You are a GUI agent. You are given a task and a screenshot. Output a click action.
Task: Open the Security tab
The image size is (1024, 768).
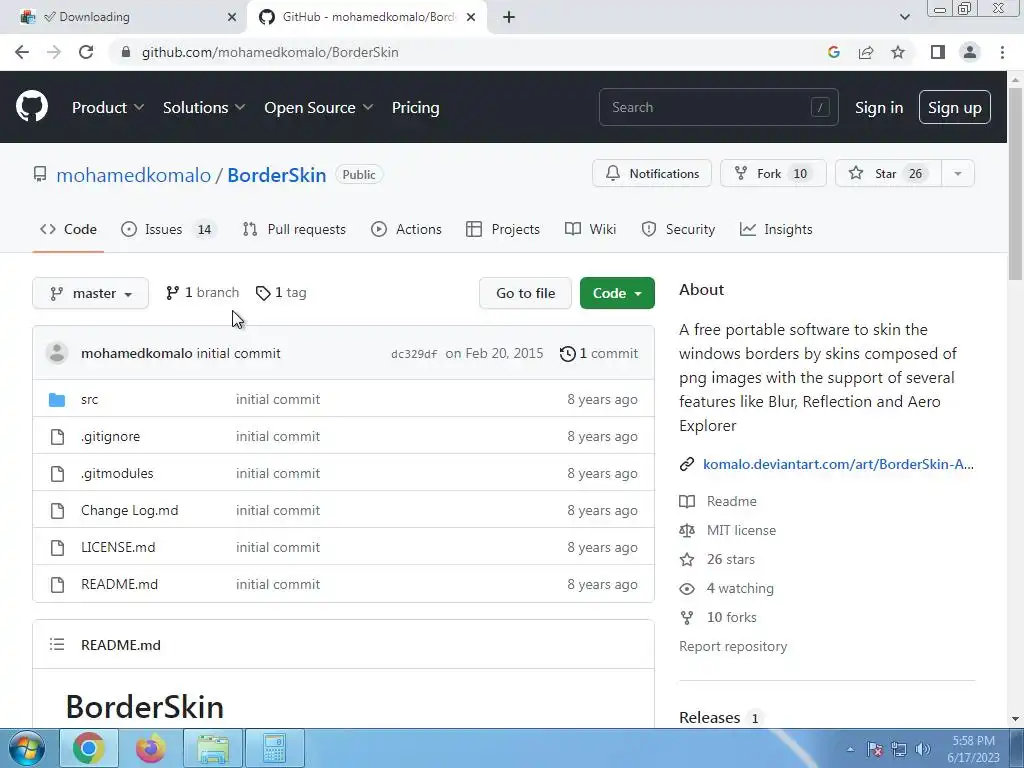(678, 229)
